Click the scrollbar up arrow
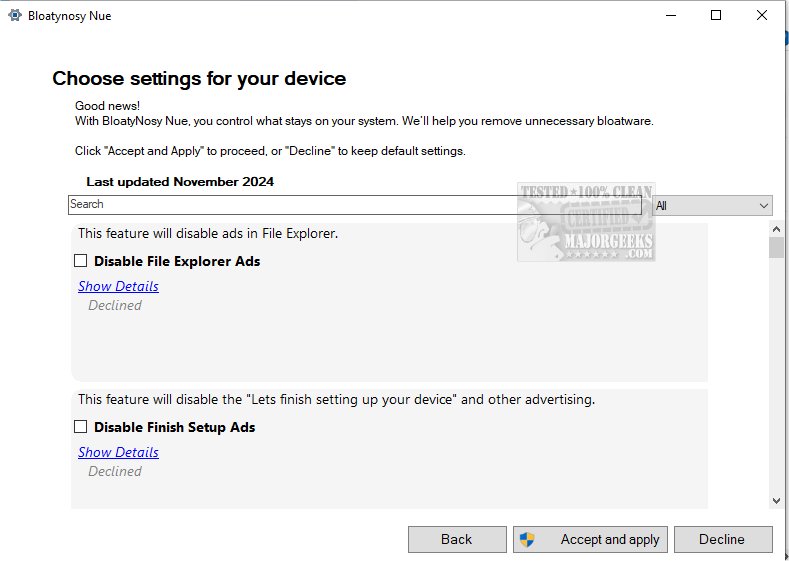 pos(776,229)
